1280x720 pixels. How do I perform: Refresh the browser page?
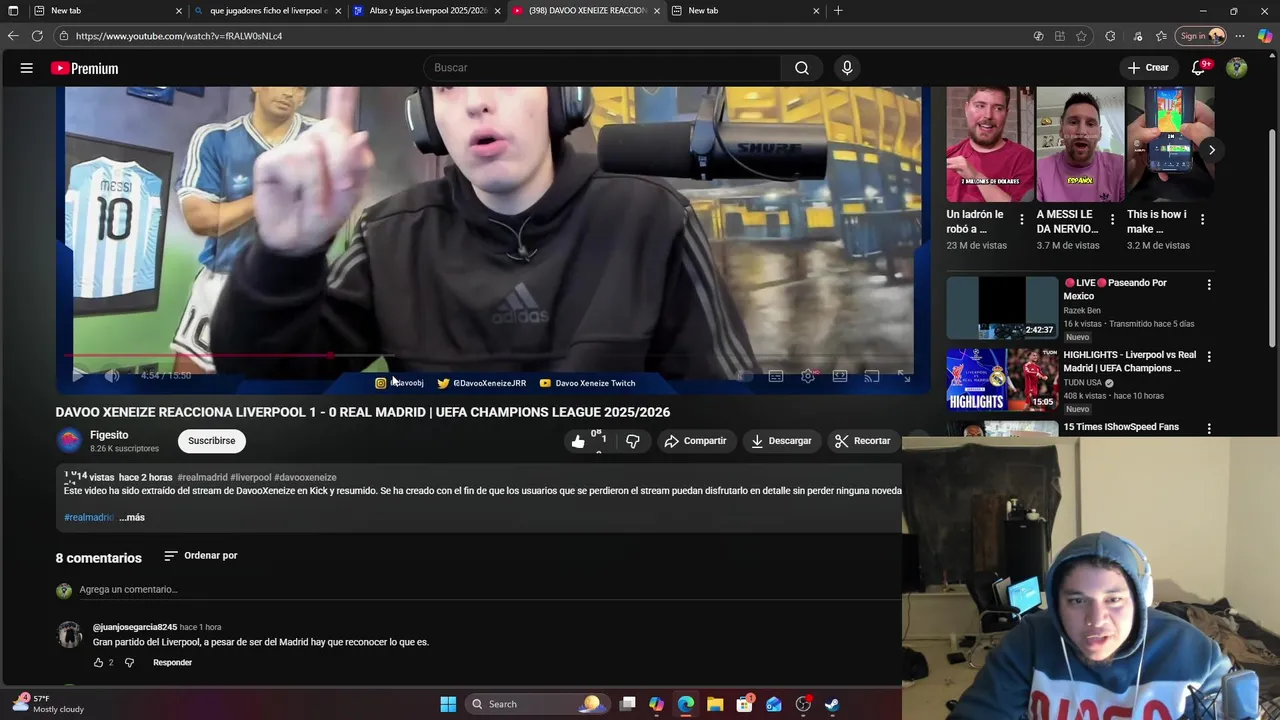pos(37,36)
